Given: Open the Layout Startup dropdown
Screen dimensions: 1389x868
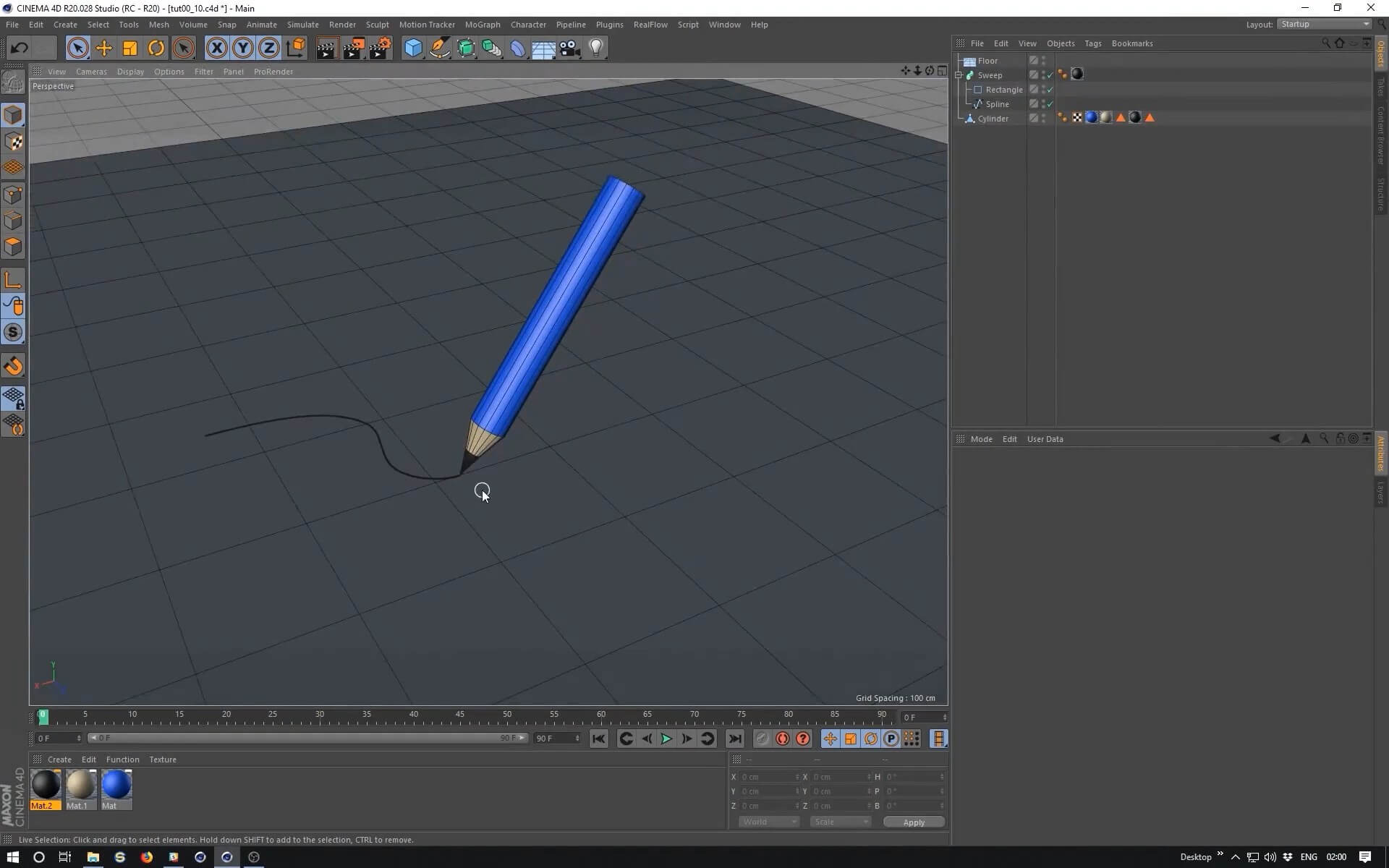Looking at the screenshot, I should 1324,24.
